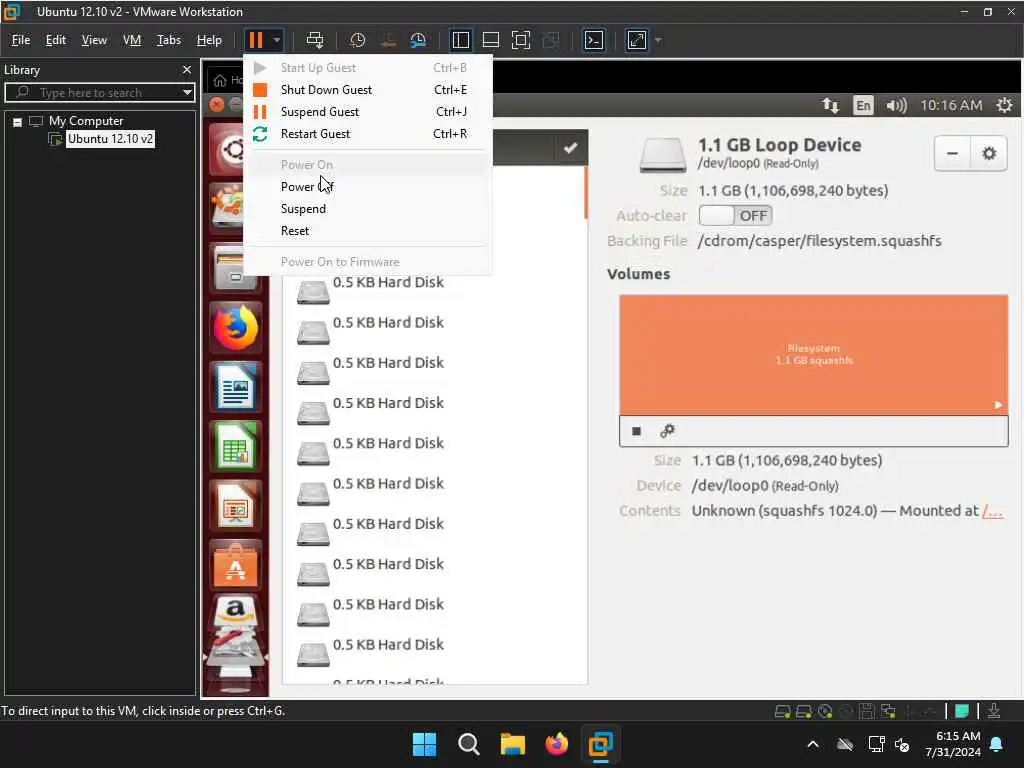Image resolution: width=1024 pixels, height=768 pixels.
Task: Open the library search dropdown arrow
Action: click(187, 93)
